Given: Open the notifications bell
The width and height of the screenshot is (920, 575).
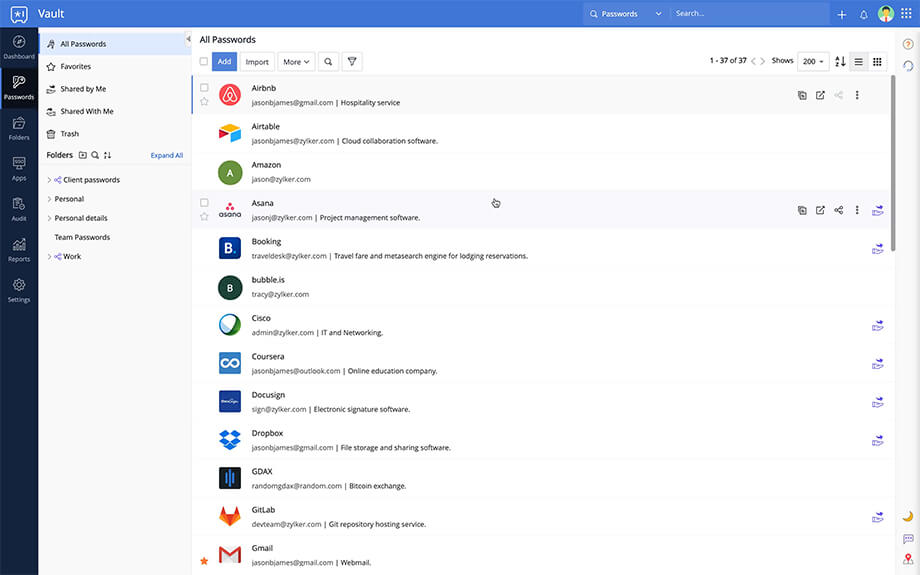Looking at the screenshot, I should 864,14.
